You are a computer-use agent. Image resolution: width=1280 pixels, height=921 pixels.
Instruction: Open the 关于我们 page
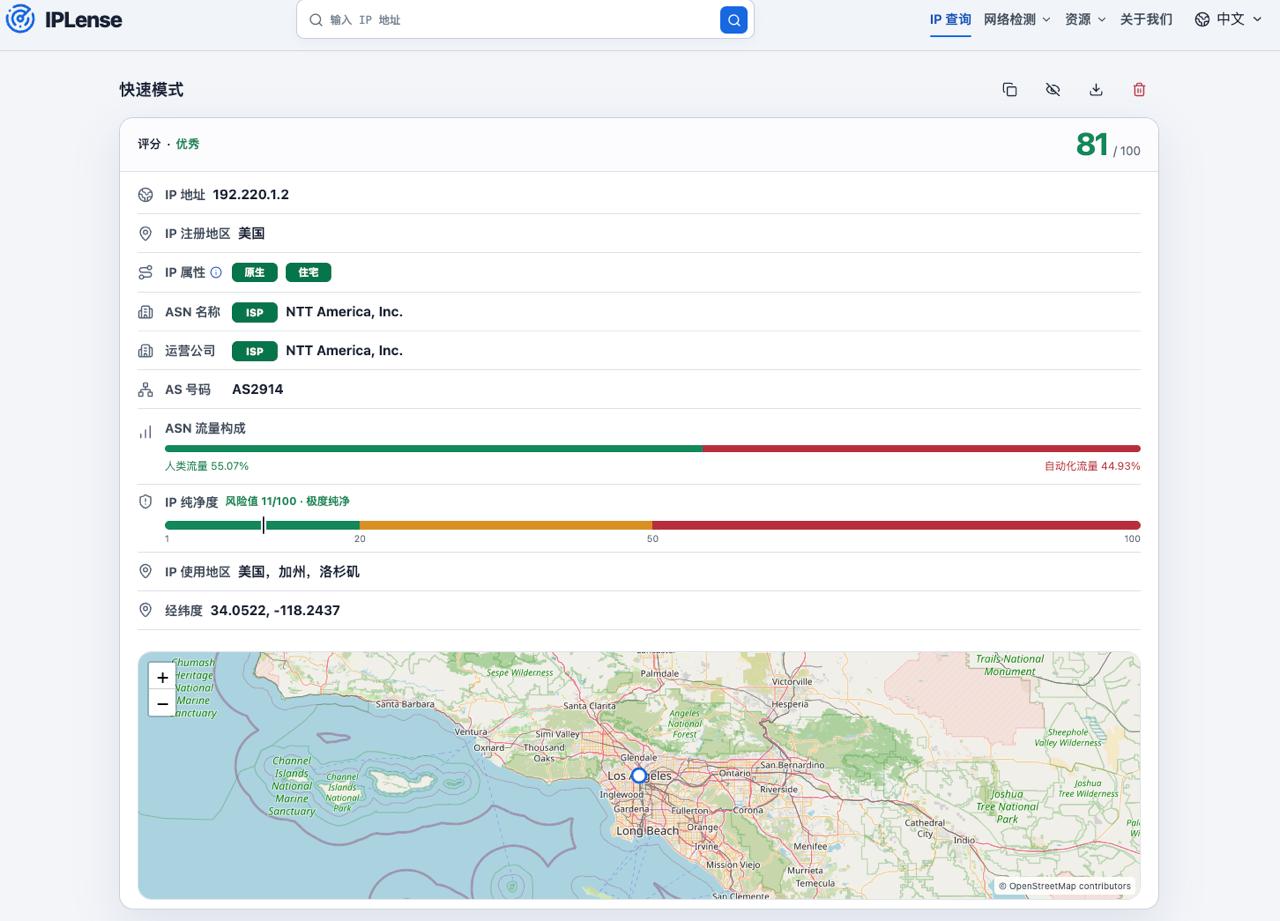(1146, 19)
